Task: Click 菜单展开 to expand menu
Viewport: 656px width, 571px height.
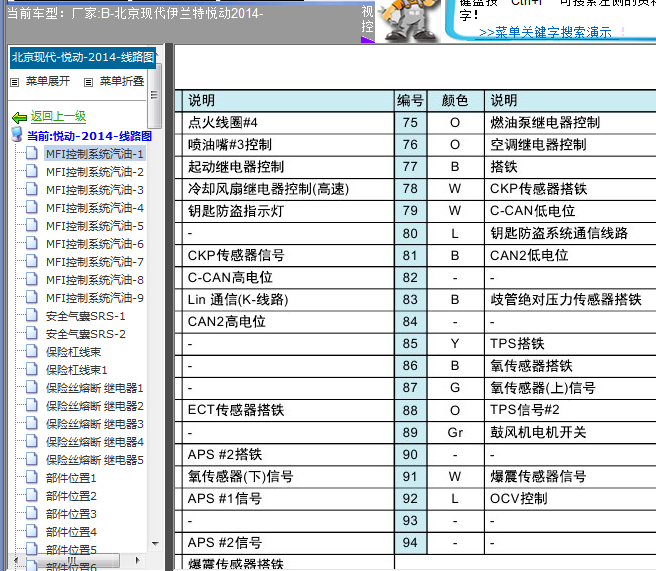Action: click(x=48, y=81)
